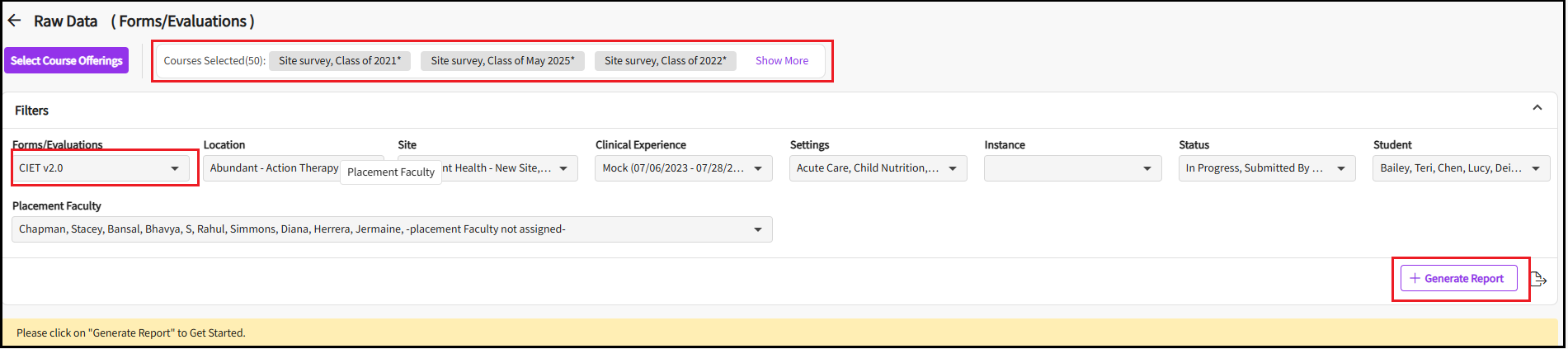This screenshot has height=349, width=1568.
Task: Click the Site survey, Class of 2021 chip
Action: tap(340, 60)
